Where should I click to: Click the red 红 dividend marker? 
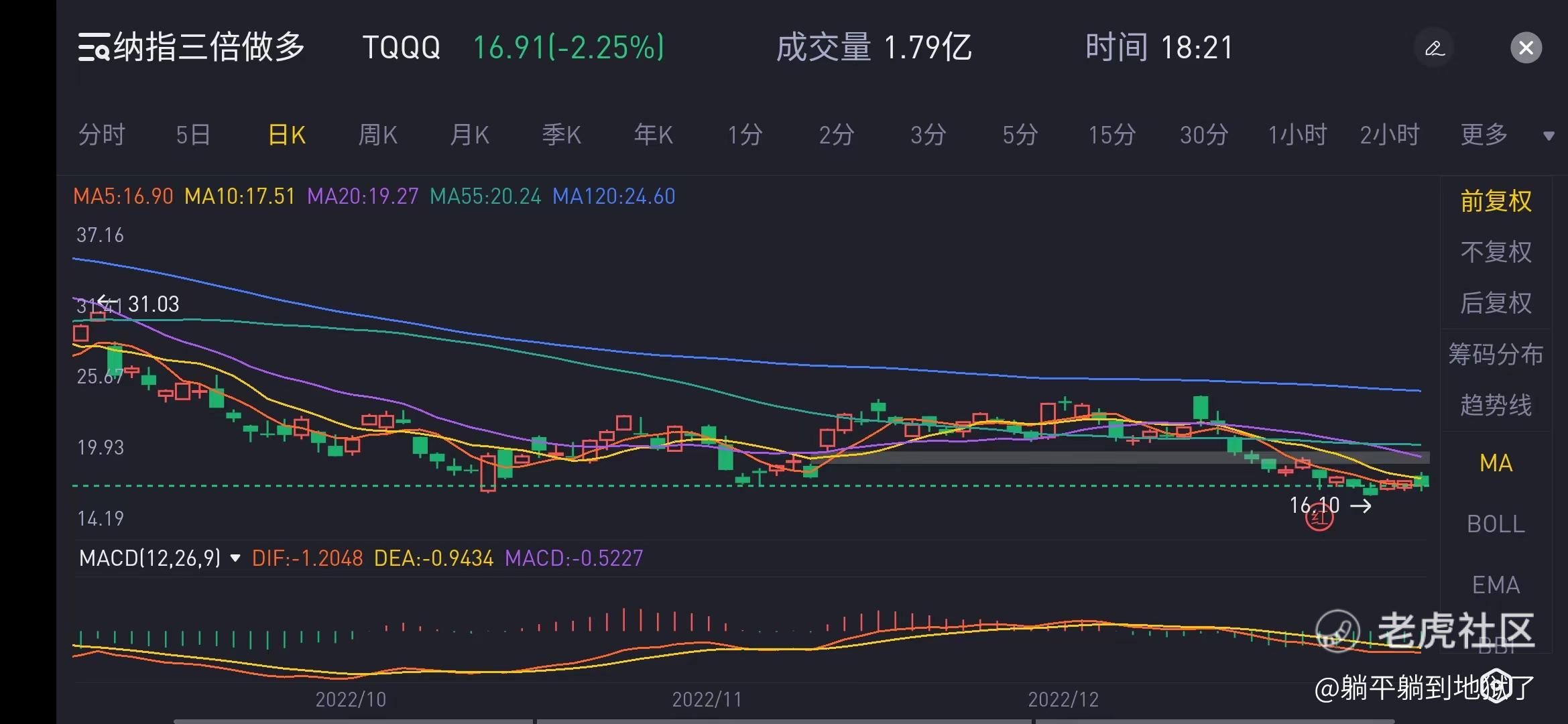click(1319, 518)
